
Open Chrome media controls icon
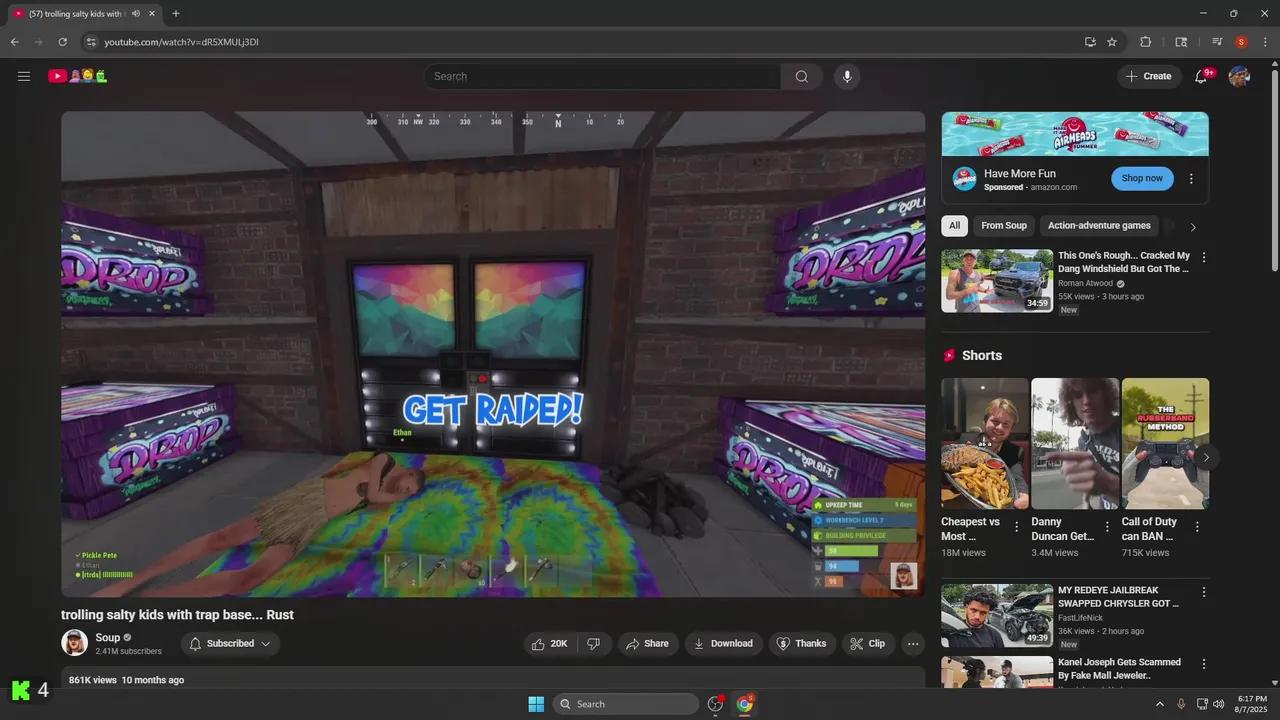click(x=1217, y=42)
